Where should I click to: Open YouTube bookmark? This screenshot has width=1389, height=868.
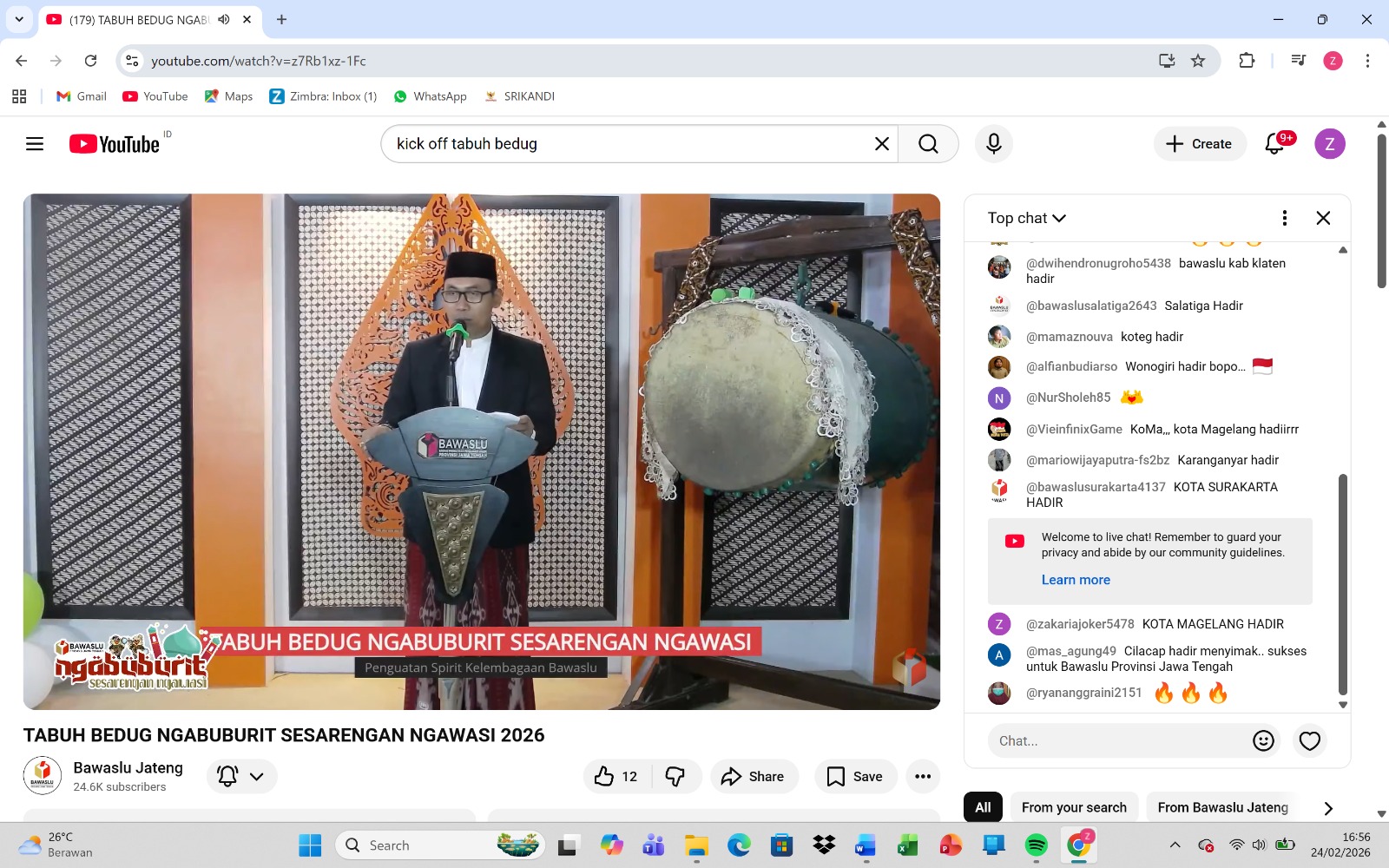point(155,96)
